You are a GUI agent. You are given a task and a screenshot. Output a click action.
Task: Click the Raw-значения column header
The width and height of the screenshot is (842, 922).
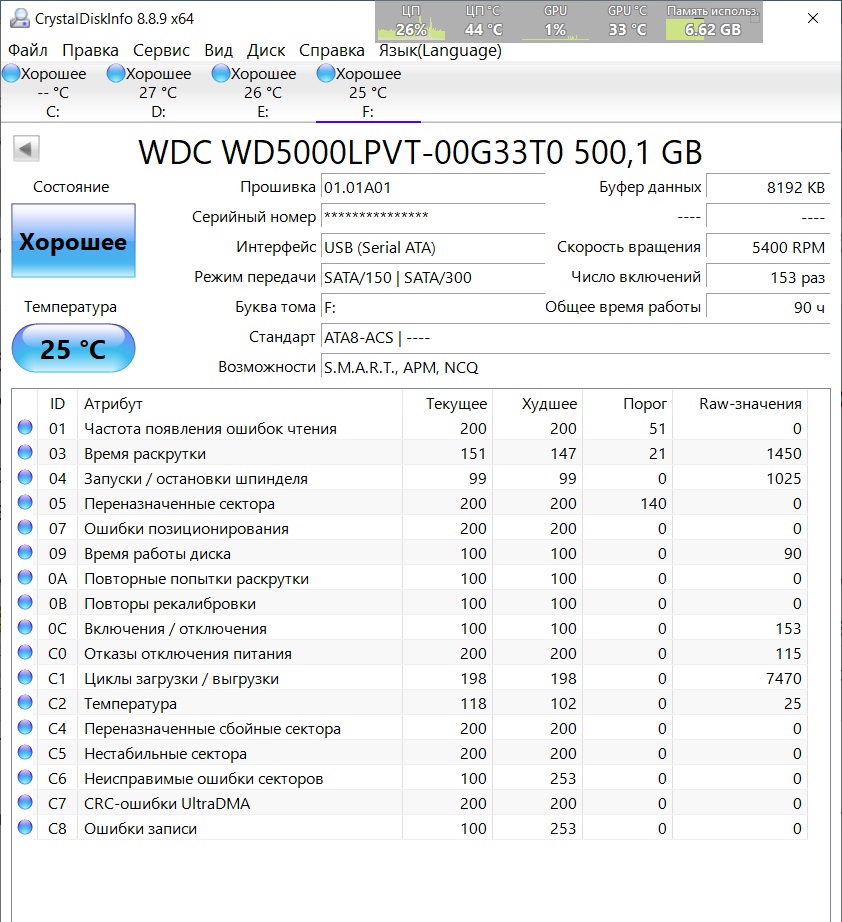tap(740, 404)
